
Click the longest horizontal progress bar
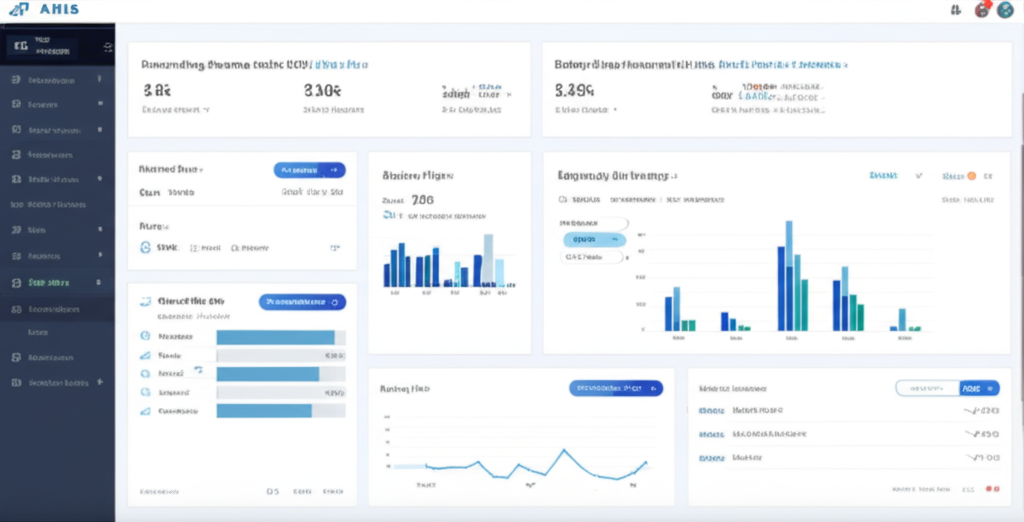pyautogui.click(x=276, y=337)
